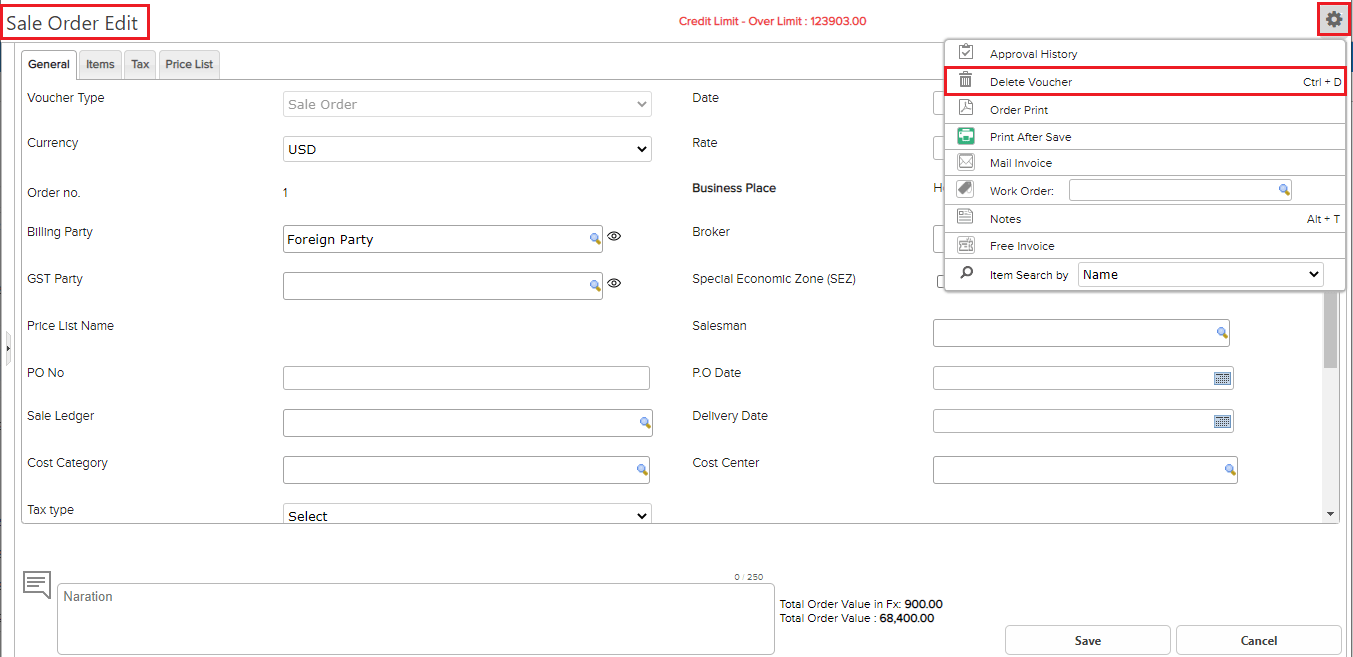The width and height of the screenshot is (1353, 657).
Task: Click the narration comment bubble icon
Action: (x=37, y=585)
